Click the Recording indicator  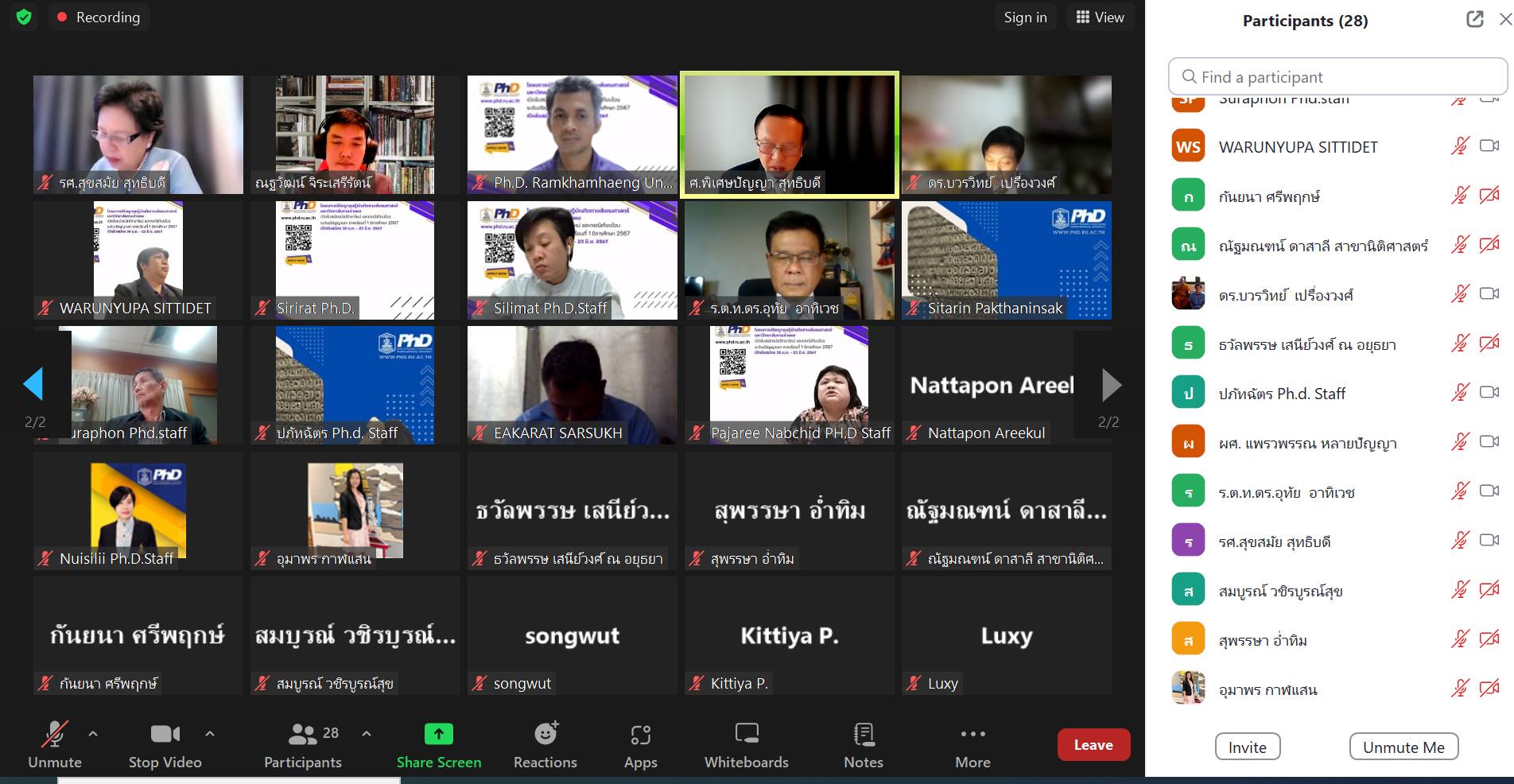point(99,17)
